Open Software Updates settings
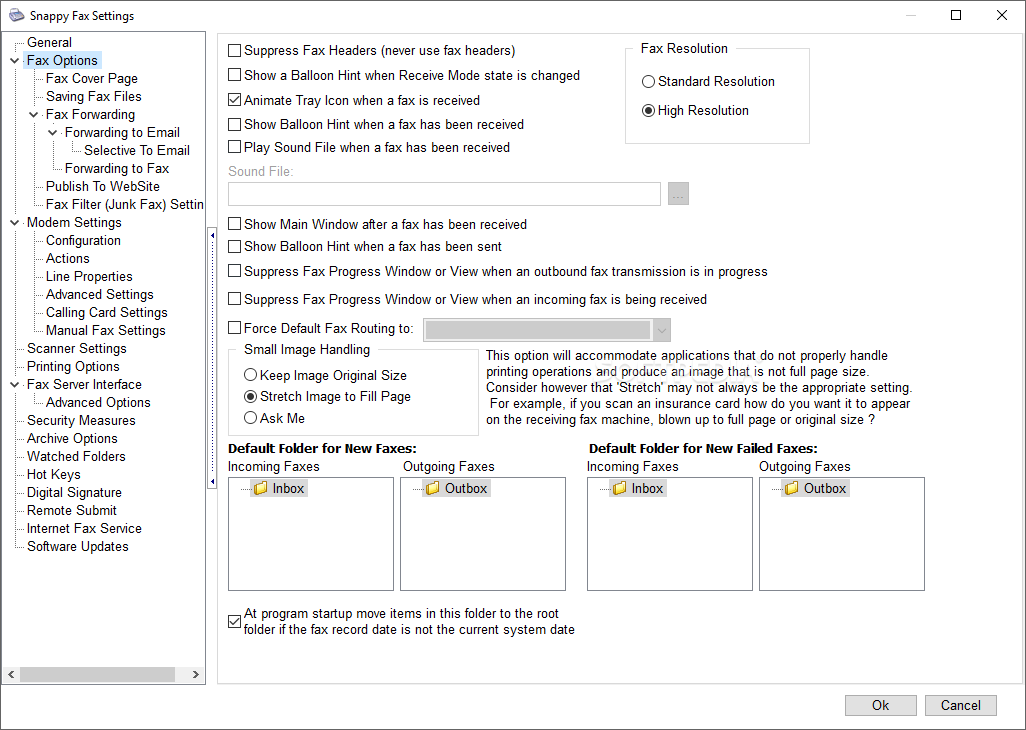1026x730 pixels. [77, 546]
